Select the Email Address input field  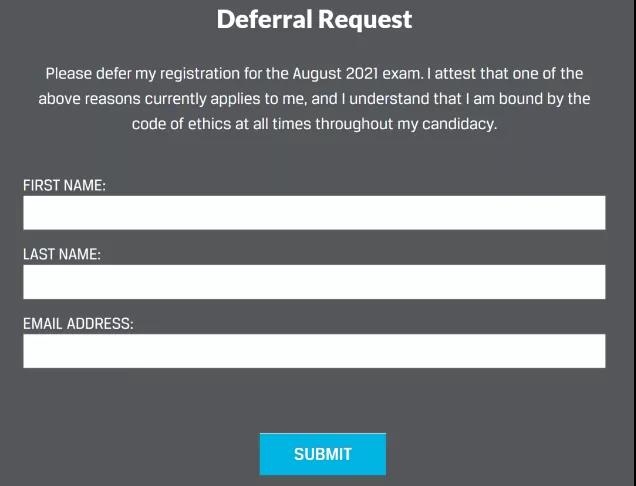[x=314, y=351]
